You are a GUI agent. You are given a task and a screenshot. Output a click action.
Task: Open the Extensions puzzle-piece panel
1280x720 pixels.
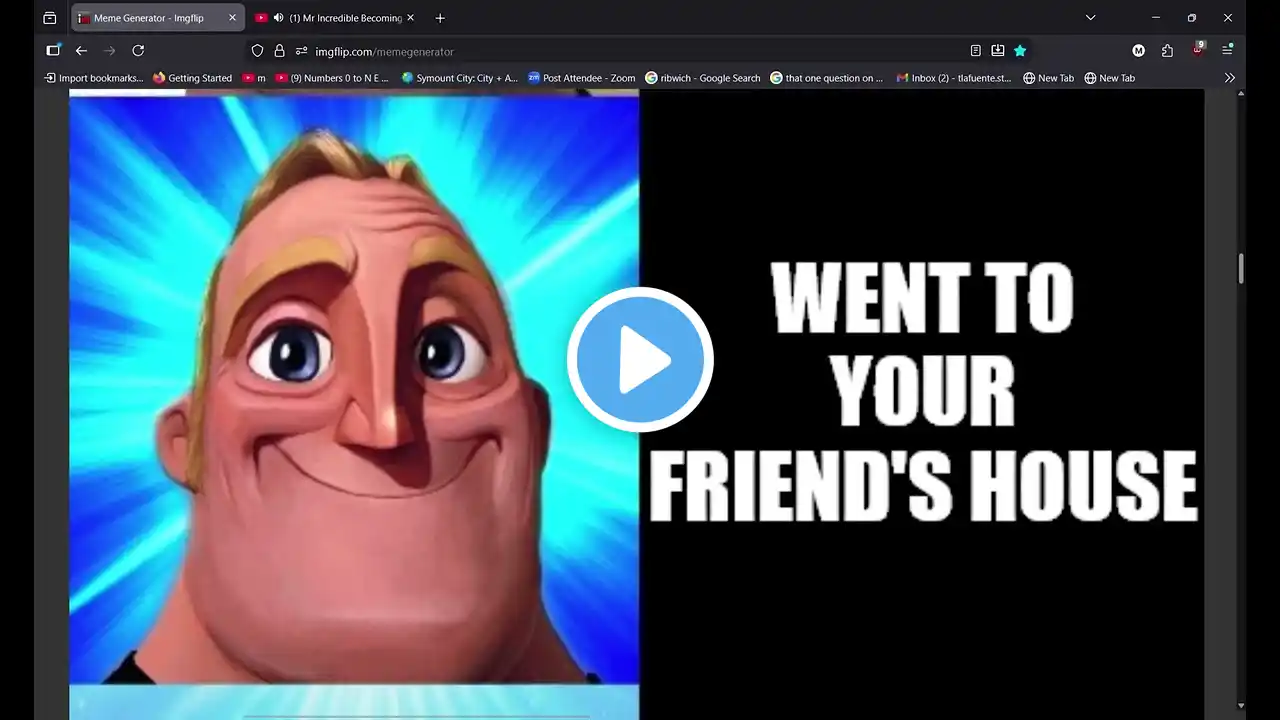tap(1167, 51)
